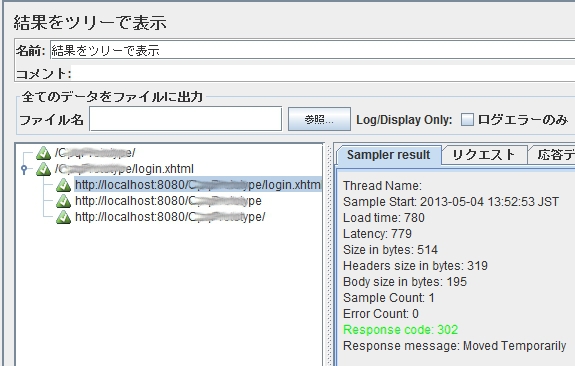Click success icon of localhost row ending 'ype/'
This screenshot has height=366, width=575.
point(63,217)
